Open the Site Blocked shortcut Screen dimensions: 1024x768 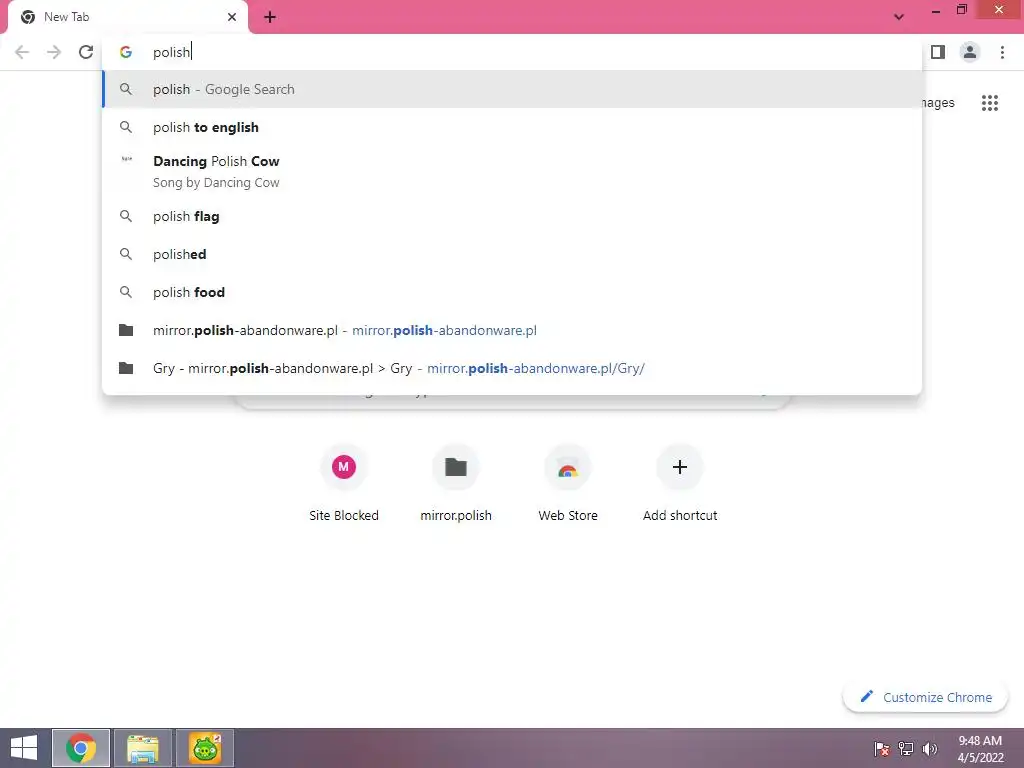pyautogui.click(x=344, y=483)
